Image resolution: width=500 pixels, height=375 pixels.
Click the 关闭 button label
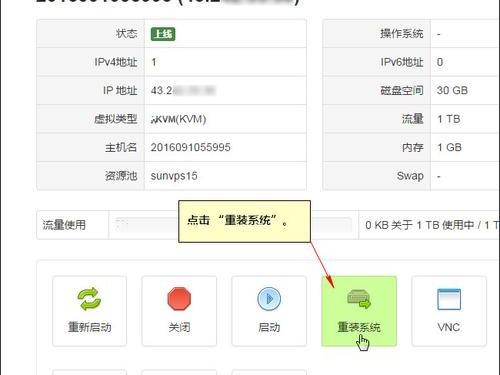pyautogui.click(x=179, y=327)
